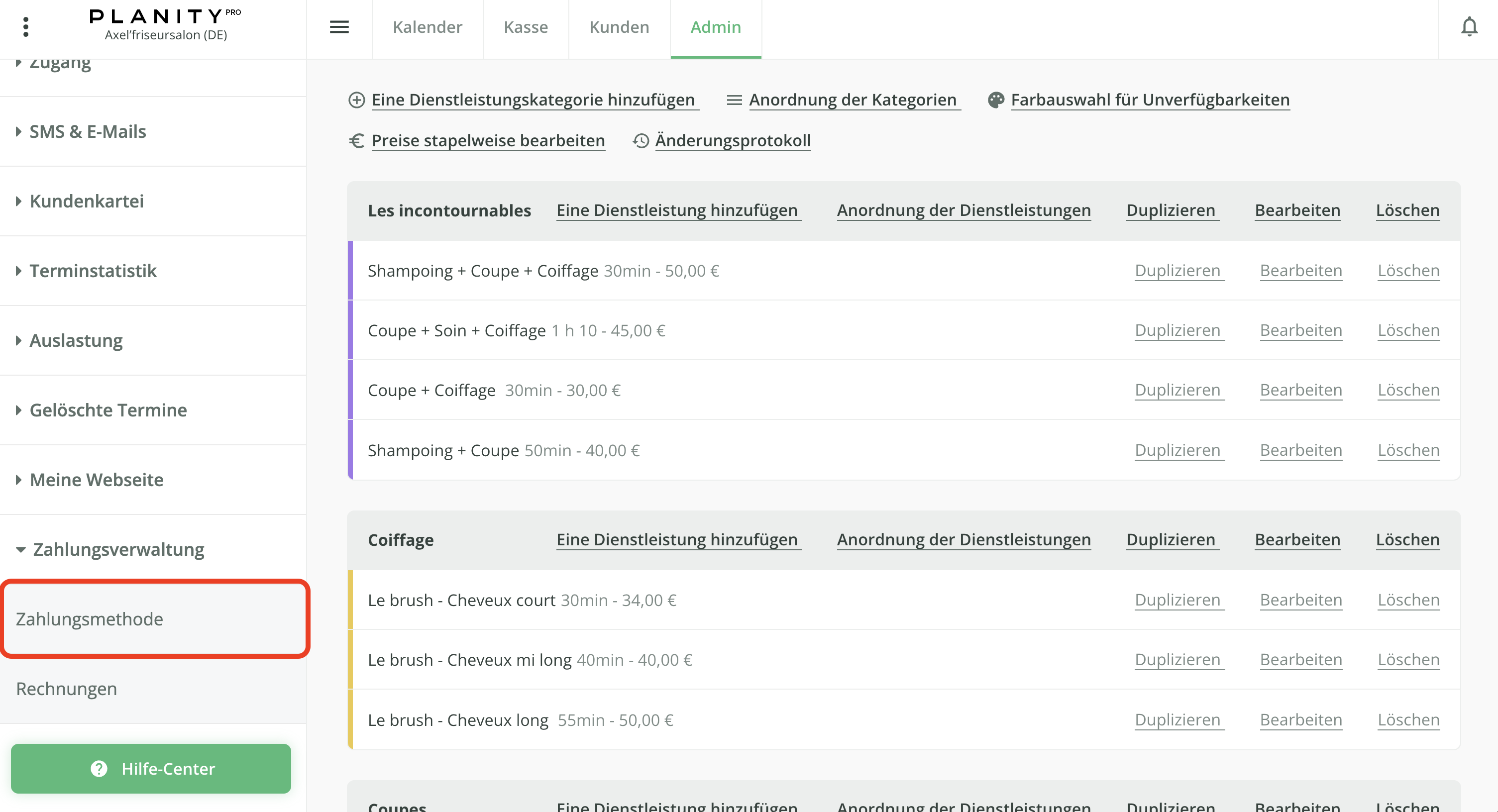Expand the Terminstatistik section
1498x812 pixels.
tap(93, 271)
